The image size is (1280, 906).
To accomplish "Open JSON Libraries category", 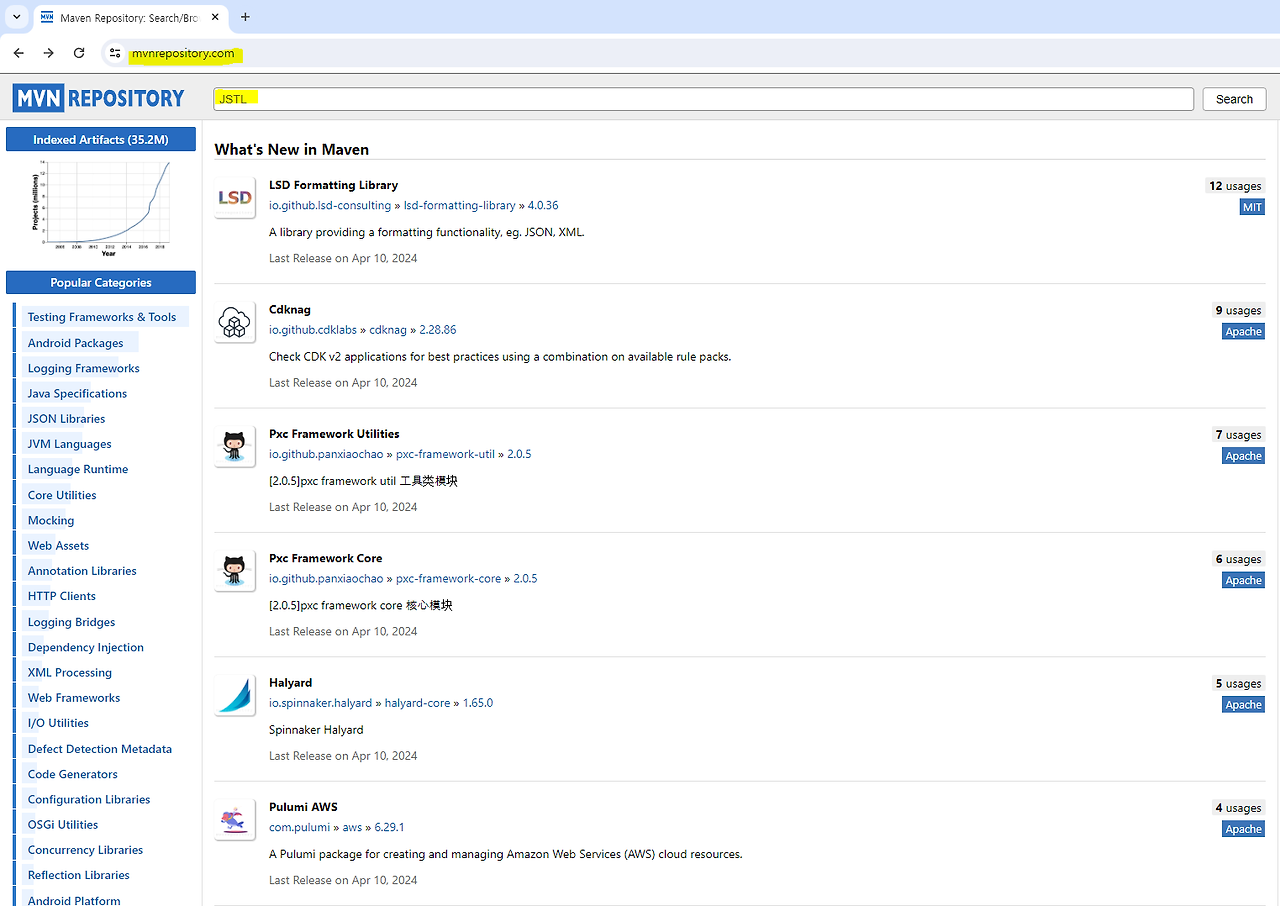I will 67,419.
